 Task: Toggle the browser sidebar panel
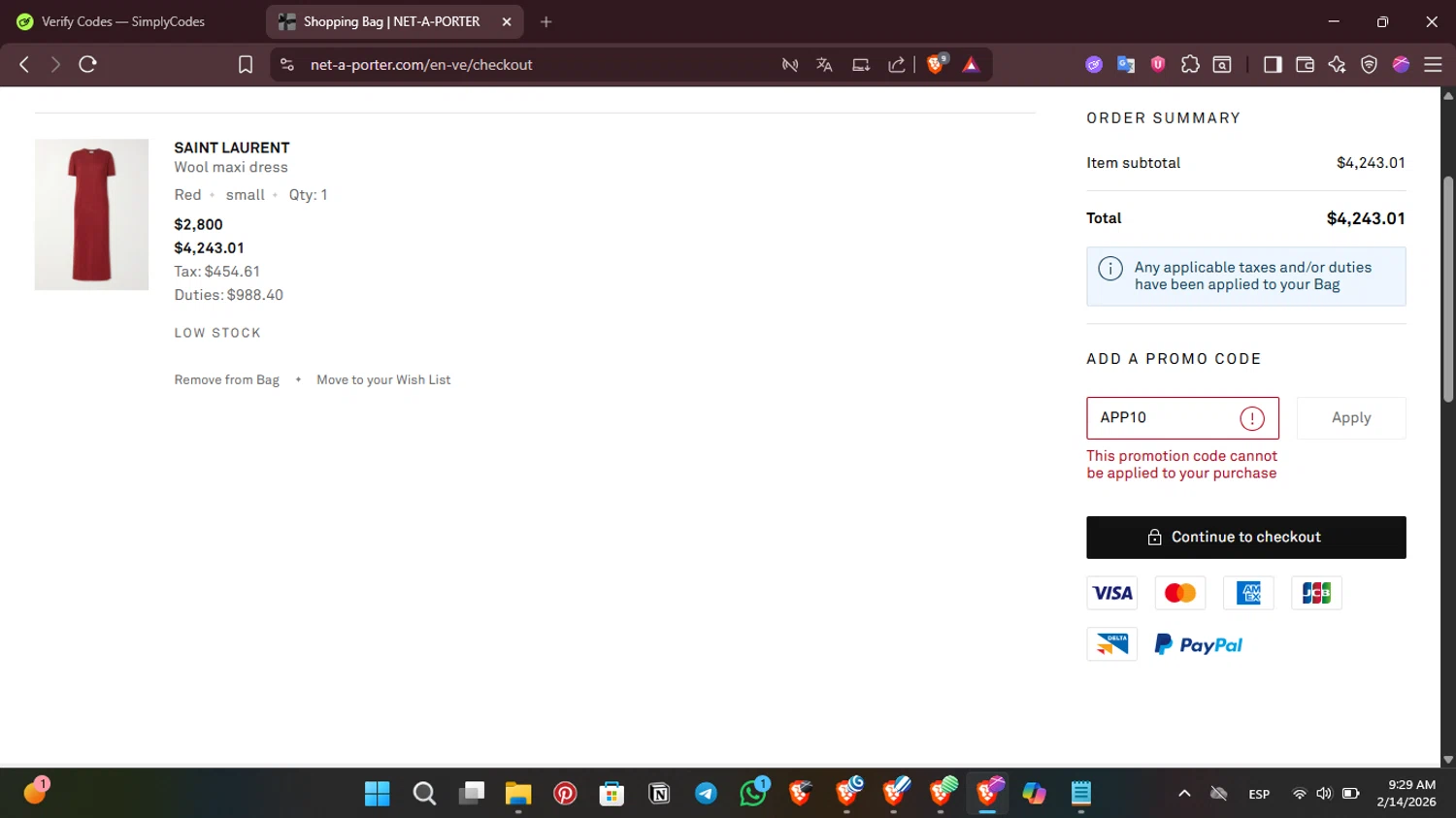(1273, 64)
